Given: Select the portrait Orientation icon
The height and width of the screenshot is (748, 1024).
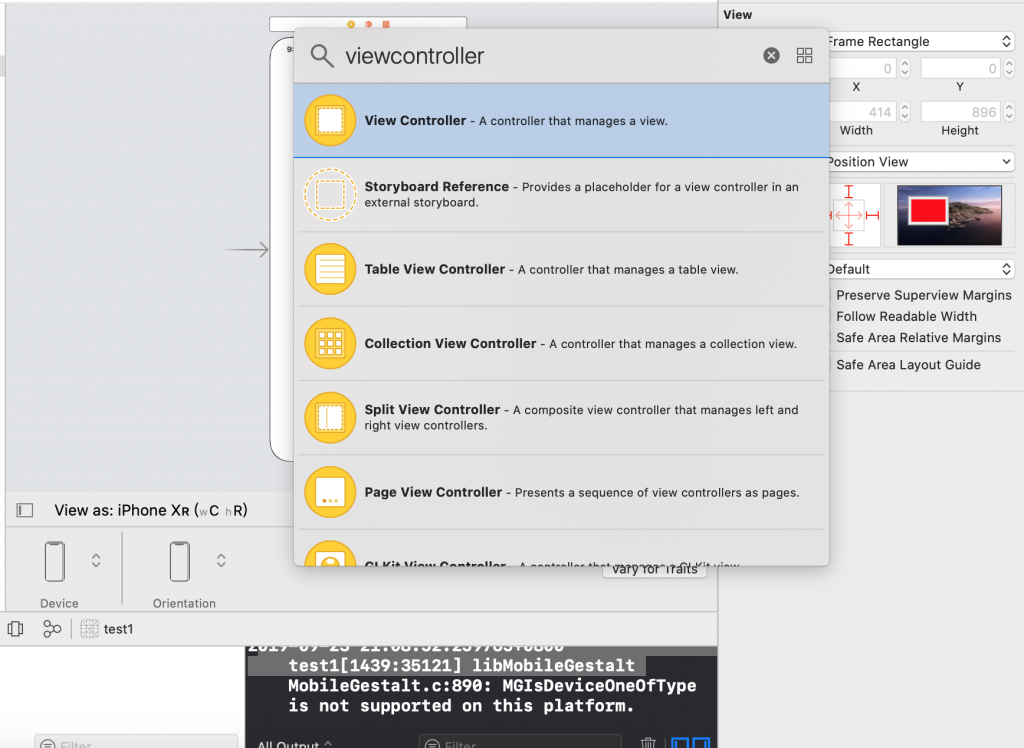Looking at the screenshot, I should [180, 561].
